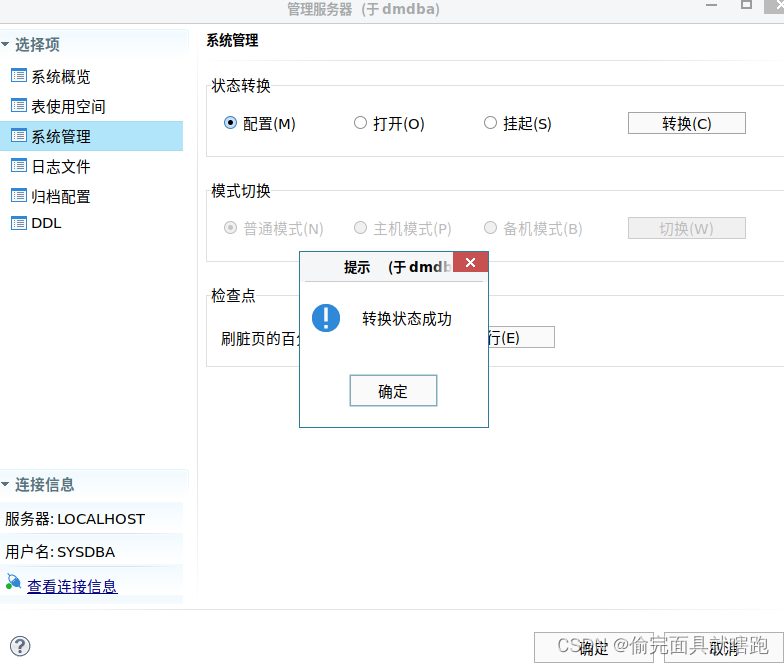The height and width of the screenshot is (665, 784).
Task: Click the 系统概览 list icon
Action: [x=18, y=76]
